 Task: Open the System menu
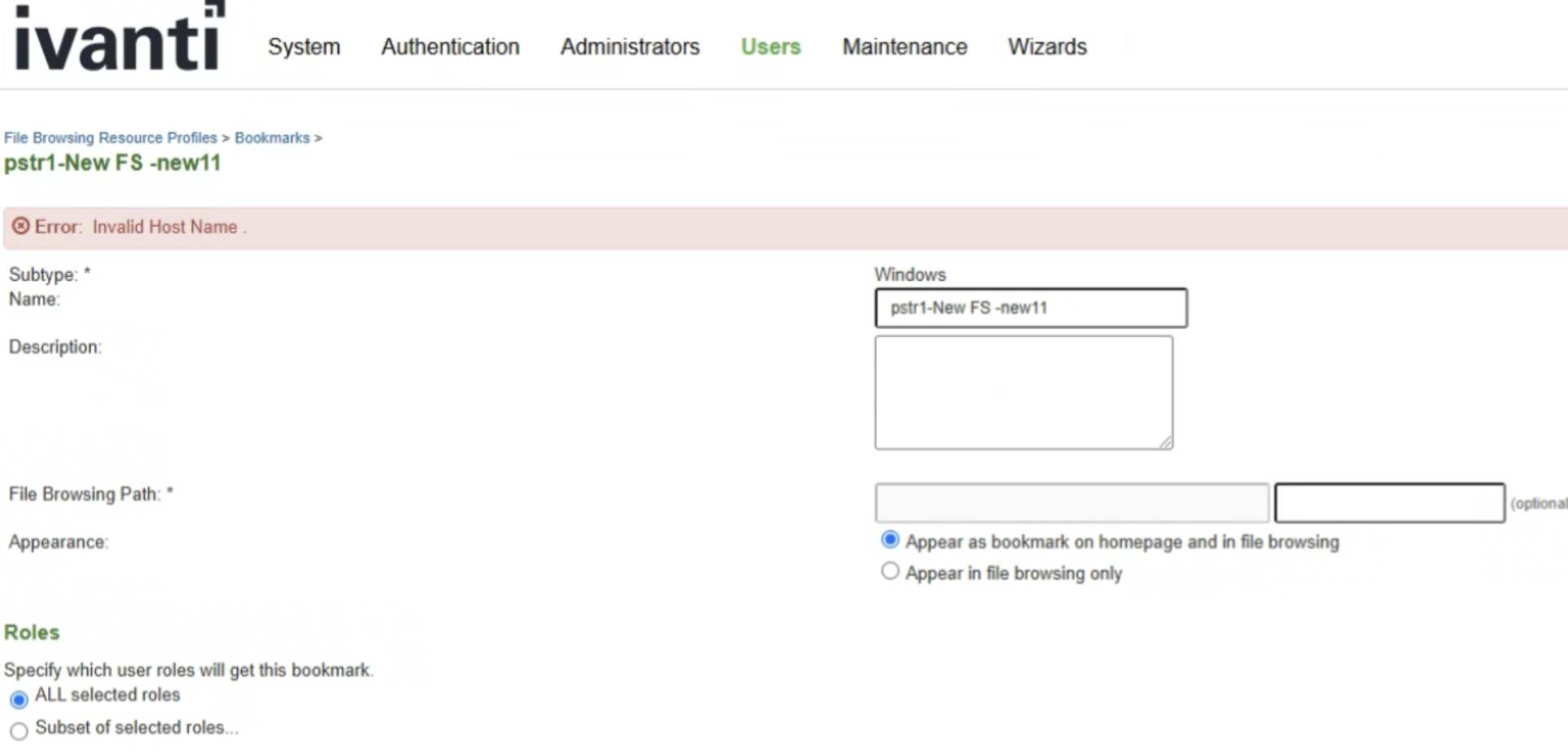pyautogui.click(x=303, y=46)
